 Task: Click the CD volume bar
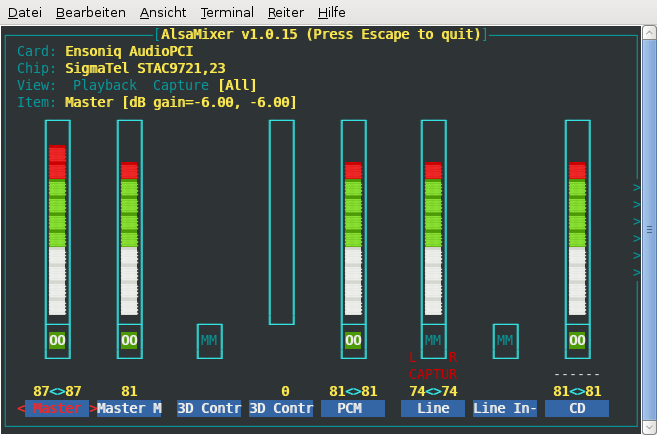578,222
